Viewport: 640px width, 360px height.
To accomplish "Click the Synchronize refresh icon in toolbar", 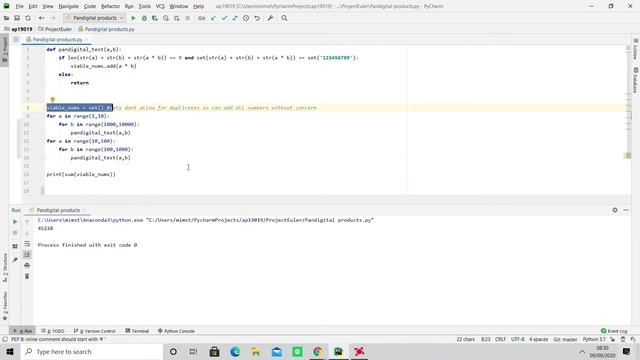I will (28, 18).
